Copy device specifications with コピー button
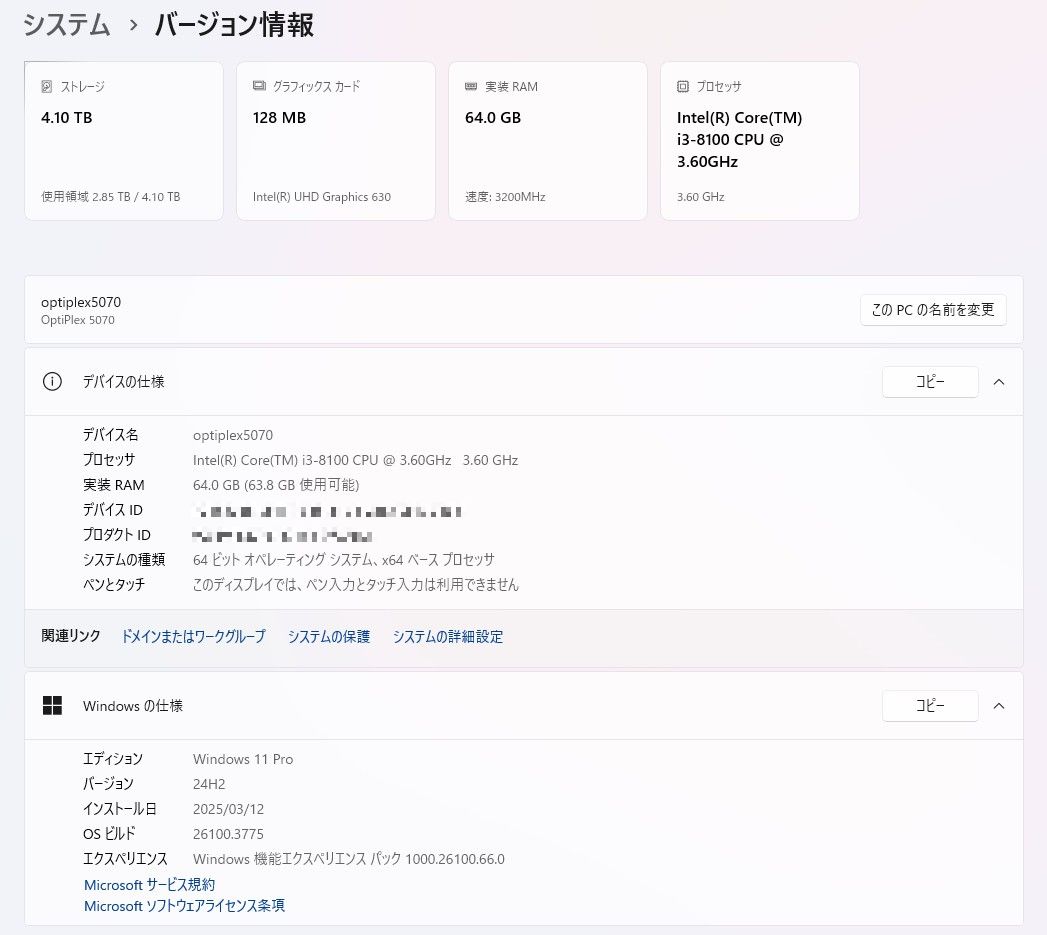This screenshot has width=1047, height=935. click(930, 381)
